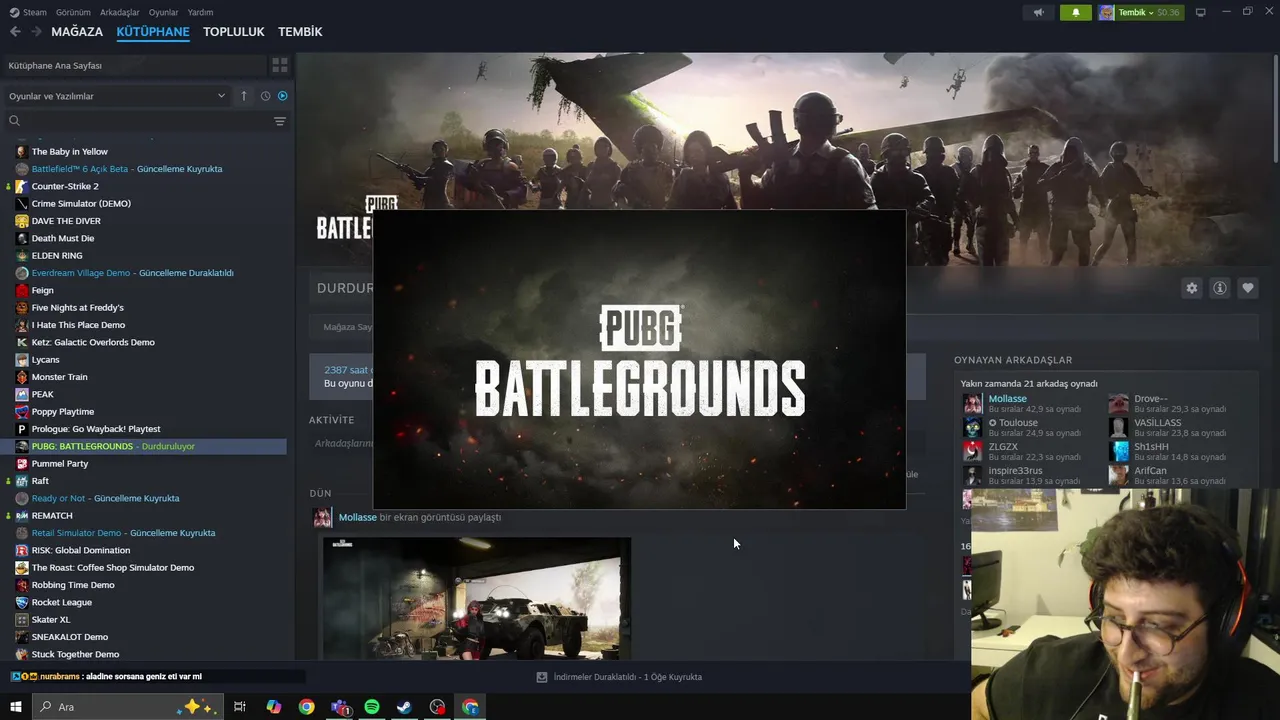1280x720 pixels.
Task: Toggle the ready-to-play filter icon
Action: pos(282,96)
